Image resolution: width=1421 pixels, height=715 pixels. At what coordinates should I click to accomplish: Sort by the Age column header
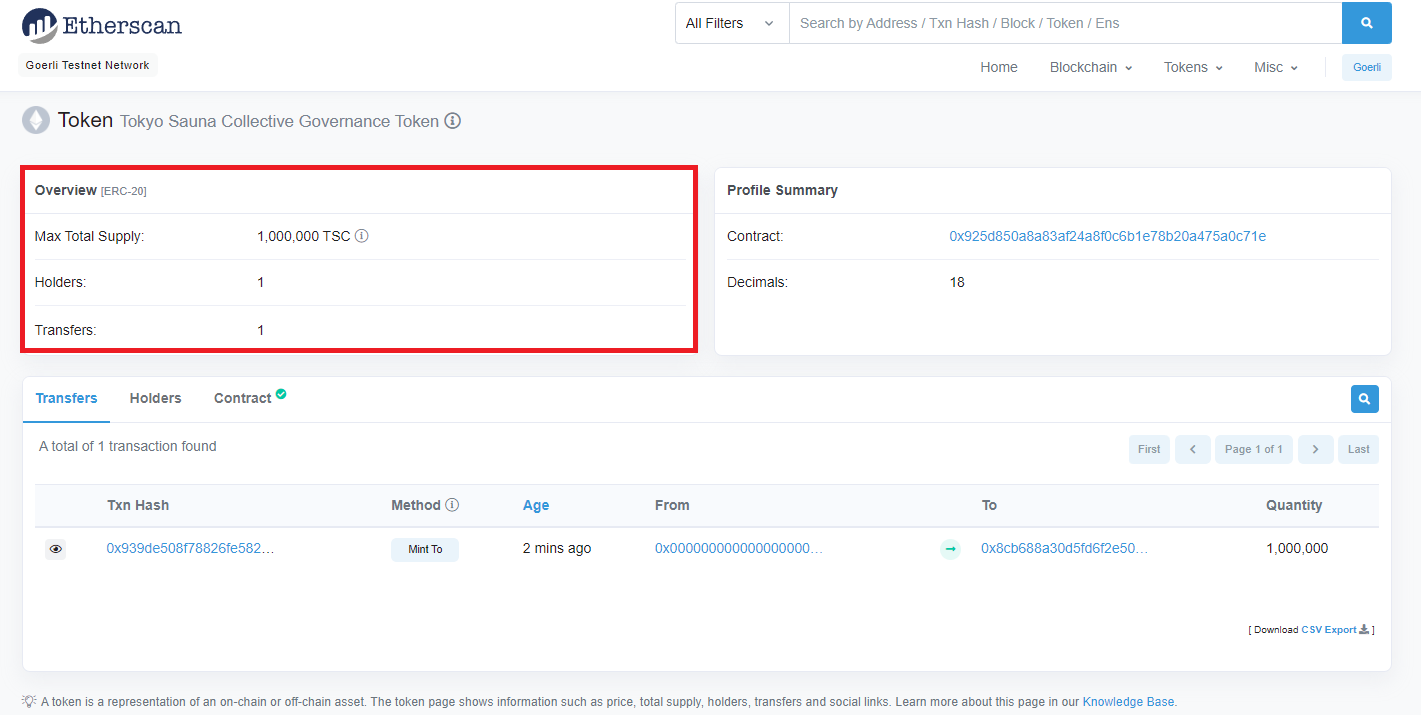(x=536, y=505)
